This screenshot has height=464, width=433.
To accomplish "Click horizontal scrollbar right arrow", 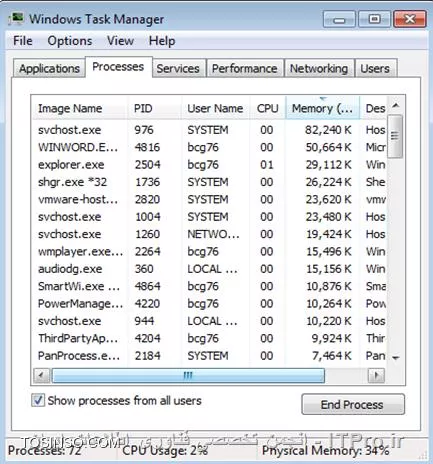I will tap(377, 376).
